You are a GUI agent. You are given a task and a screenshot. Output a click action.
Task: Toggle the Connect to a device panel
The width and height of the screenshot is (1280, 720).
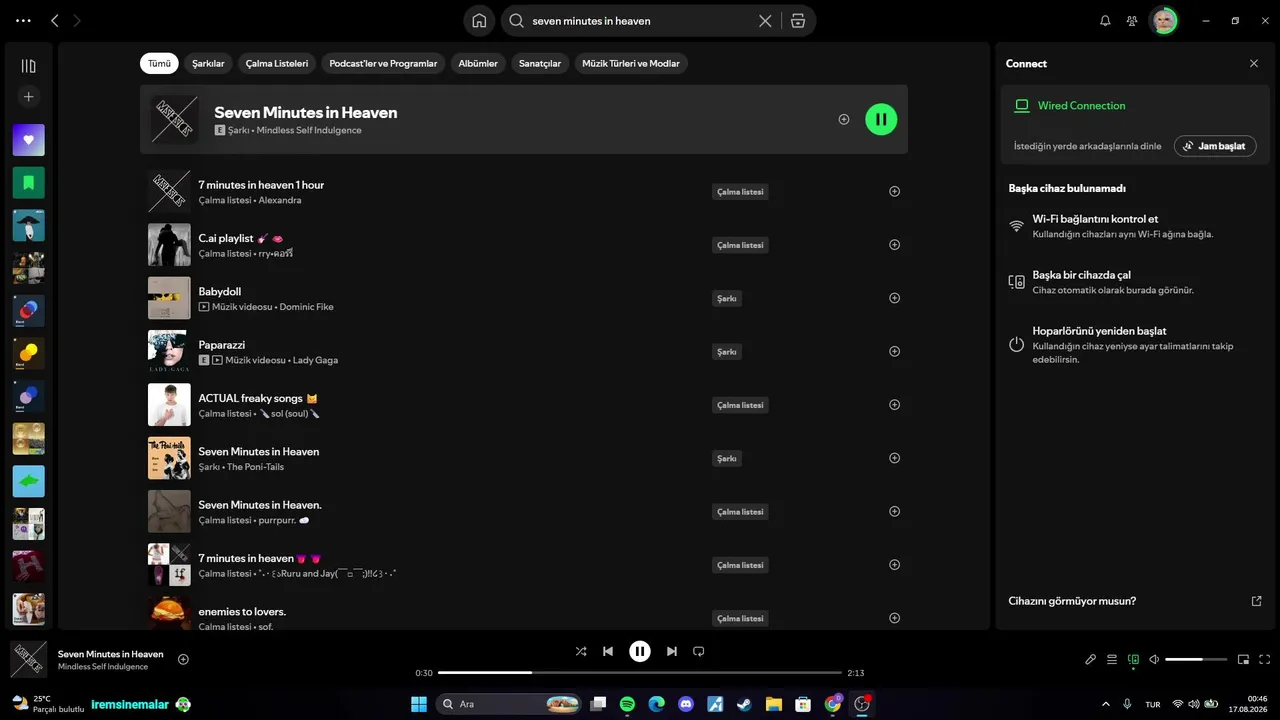[x=1133, y=660]
